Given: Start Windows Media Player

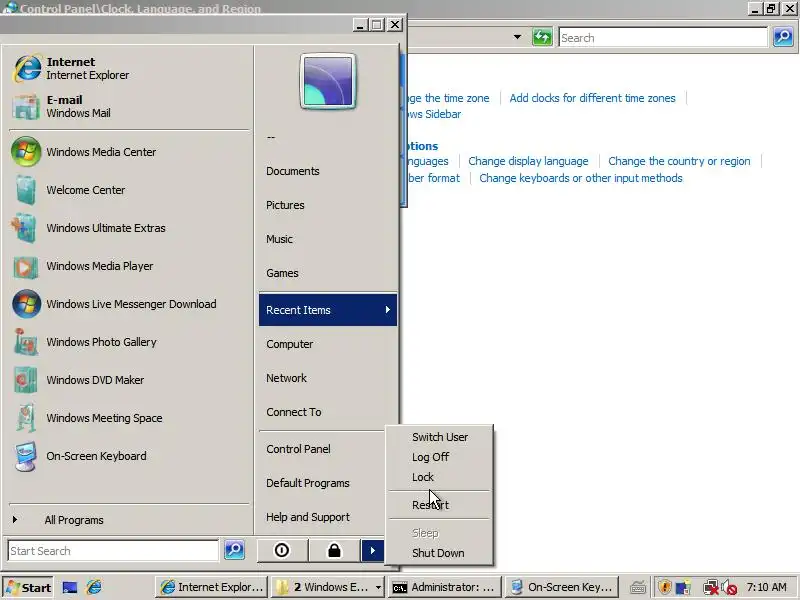Looking at the screenshot, I should pyautogui.click(x=129, y=266).
